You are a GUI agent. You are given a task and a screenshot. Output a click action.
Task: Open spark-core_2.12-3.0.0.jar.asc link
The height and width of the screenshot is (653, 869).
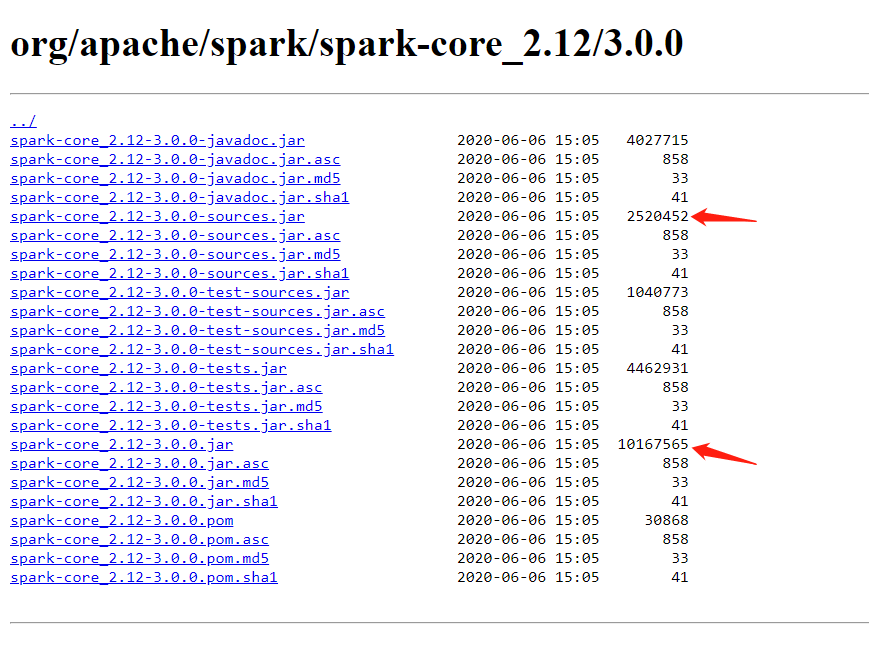(x=139, y=463)
